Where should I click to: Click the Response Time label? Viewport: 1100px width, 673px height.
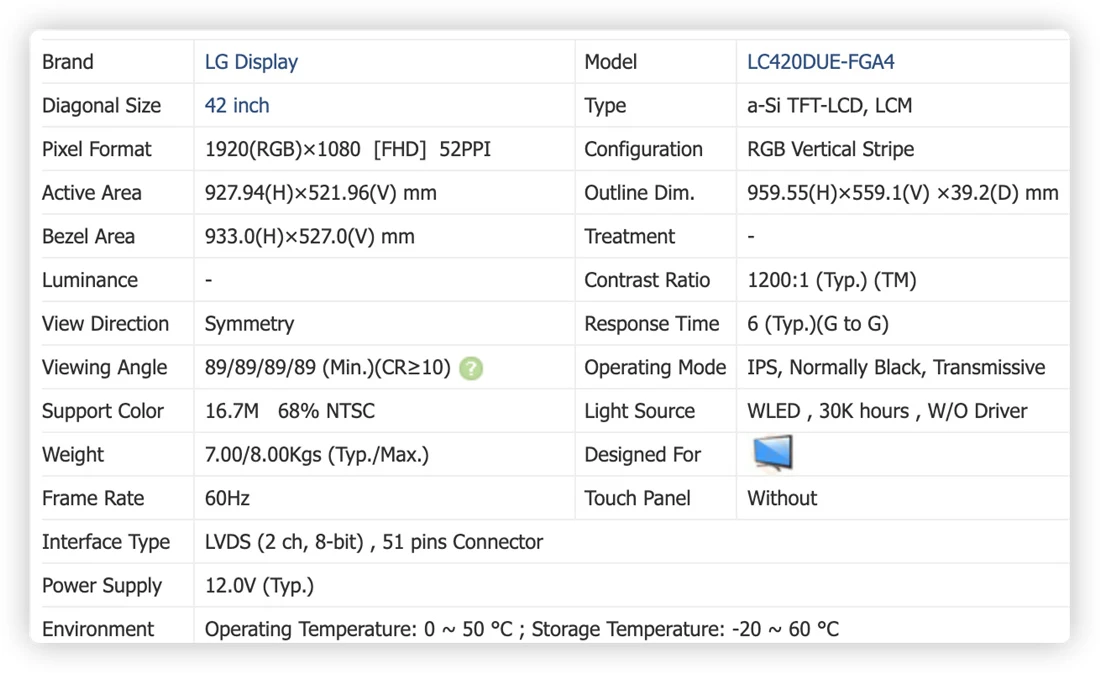(x=652, y=324)
